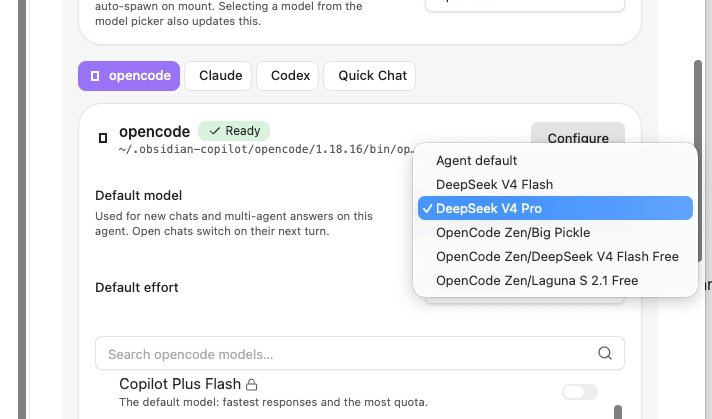The width and height of the screenshot is (712, 419).
Task: Click the search magnifier icon
Action: (605, 353)
